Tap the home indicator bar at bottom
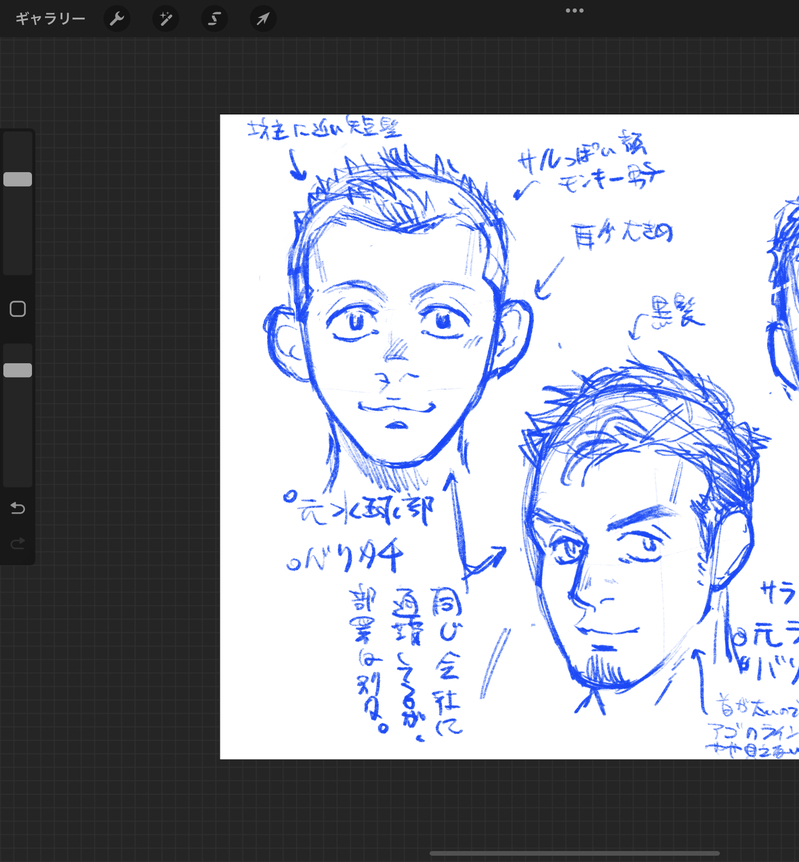The width and height of the screenshot is (799, 862). [x=575, y=854]
